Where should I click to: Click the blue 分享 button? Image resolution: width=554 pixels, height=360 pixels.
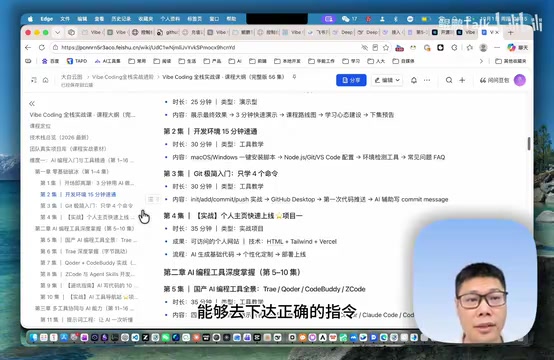pyautogui.click(x=351, y=80)
